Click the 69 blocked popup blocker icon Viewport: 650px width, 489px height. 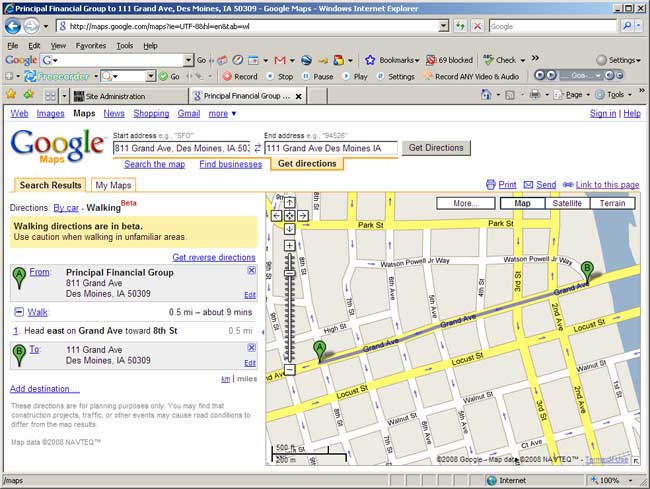tap(431, 60)
